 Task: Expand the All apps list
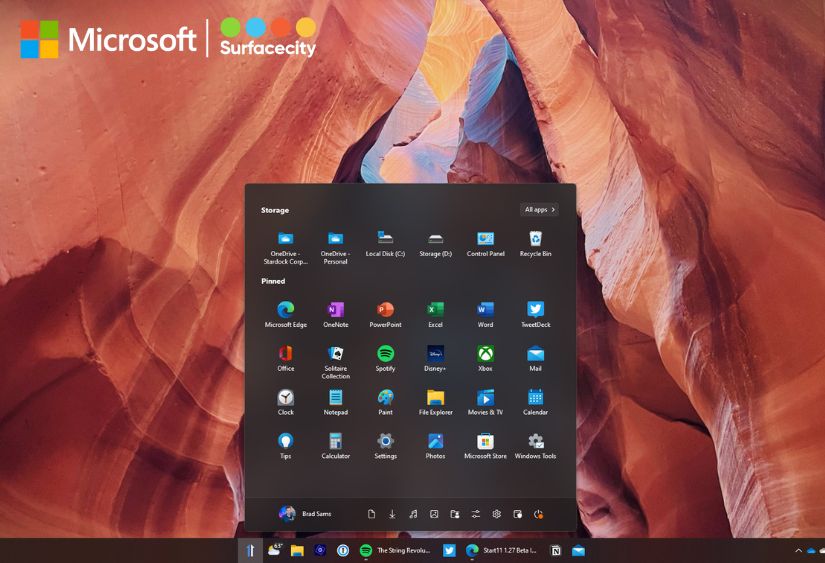[x=540, y=210]
